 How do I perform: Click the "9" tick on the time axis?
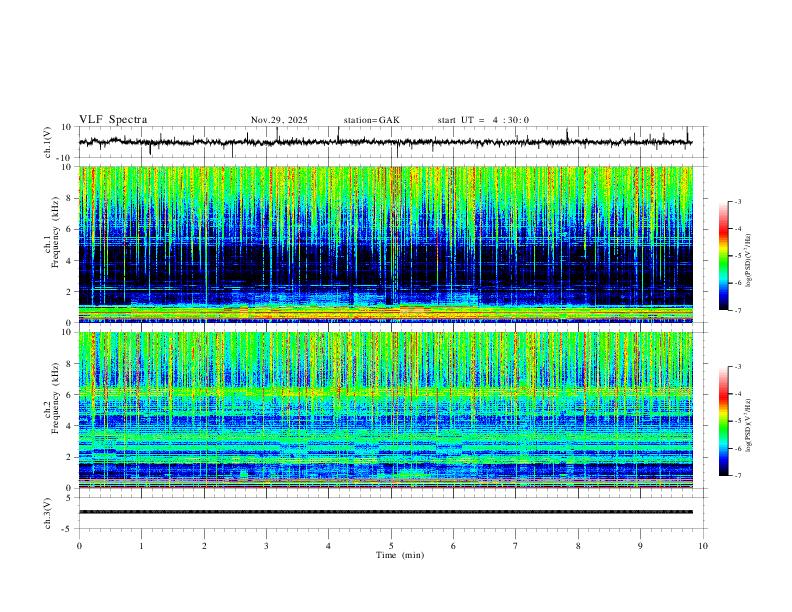tap(640, 546)
